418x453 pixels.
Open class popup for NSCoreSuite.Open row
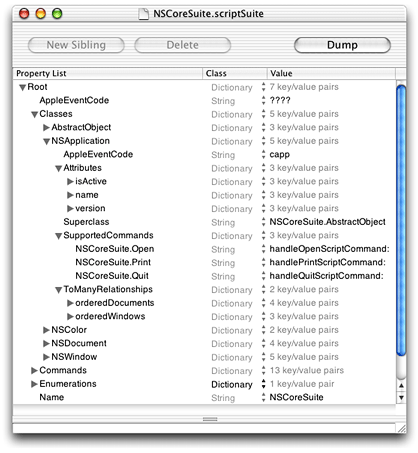263,249
